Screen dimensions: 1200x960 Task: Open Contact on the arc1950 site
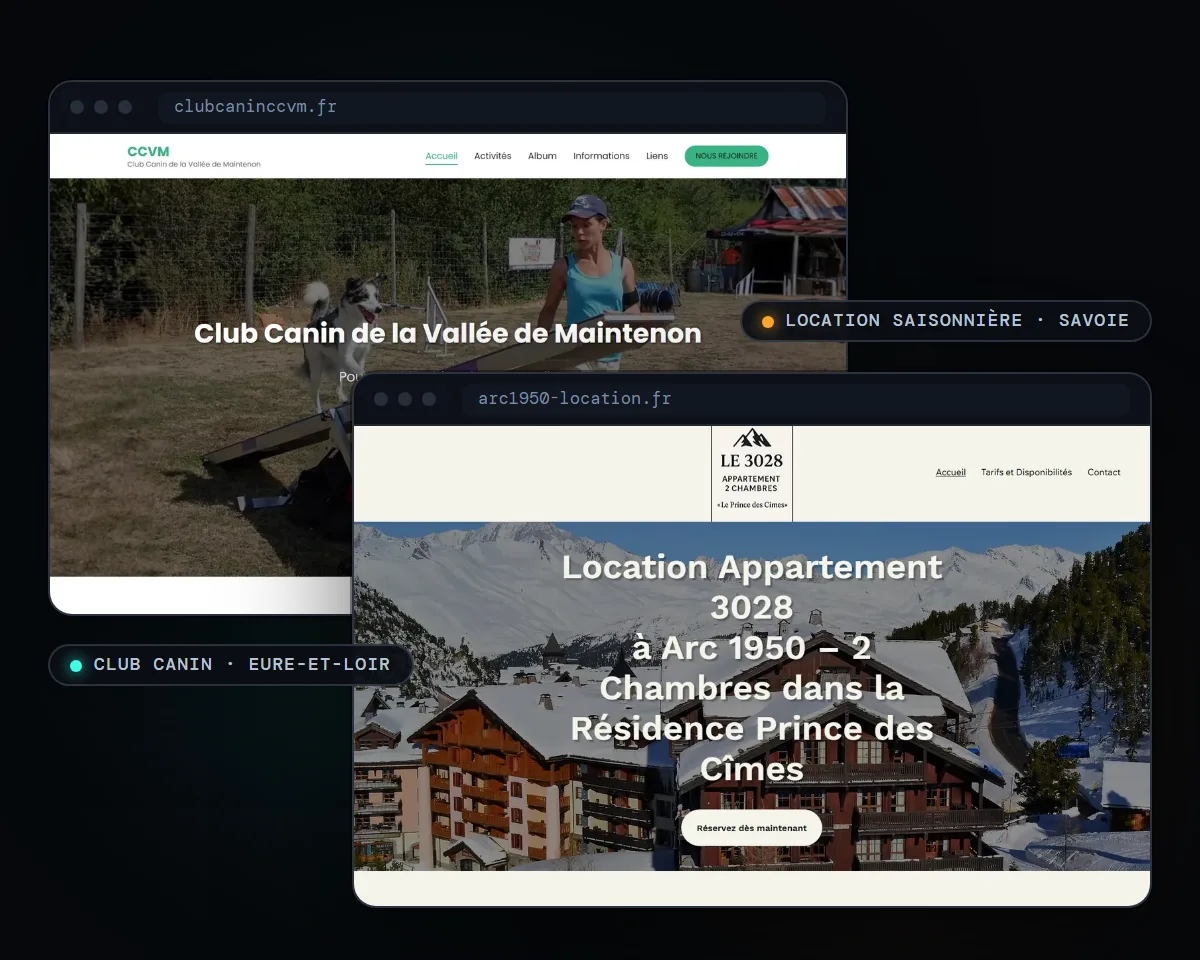[1104, 472]
